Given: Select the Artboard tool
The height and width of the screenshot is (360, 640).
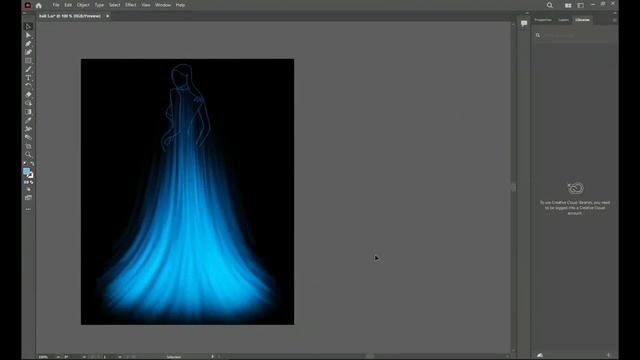Looking at the screenshot, I should [x=28, y=146].
